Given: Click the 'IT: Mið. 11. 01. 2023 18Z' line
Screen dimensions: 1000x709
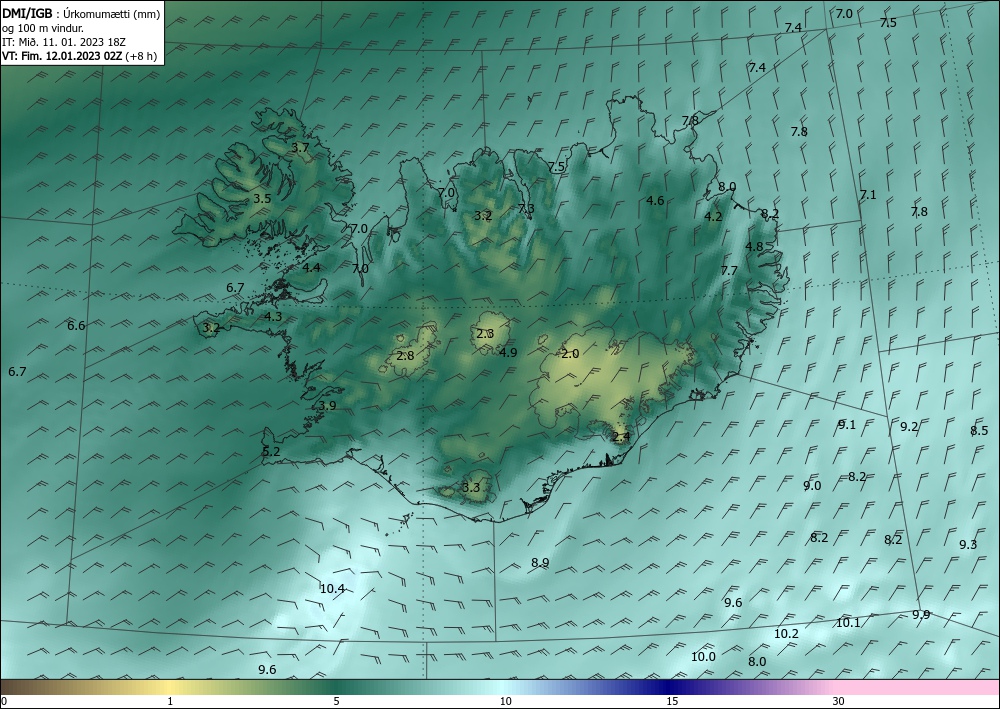Looking at the screenshot, I should pyautogui.click(x=64, y=42).
